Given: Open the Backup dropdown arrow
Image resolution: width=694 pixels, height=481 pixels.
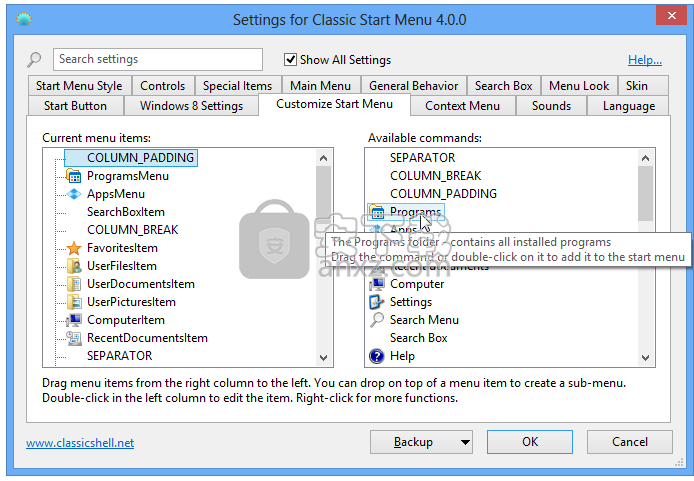Looking at the screenshot, I should point(465,442).
